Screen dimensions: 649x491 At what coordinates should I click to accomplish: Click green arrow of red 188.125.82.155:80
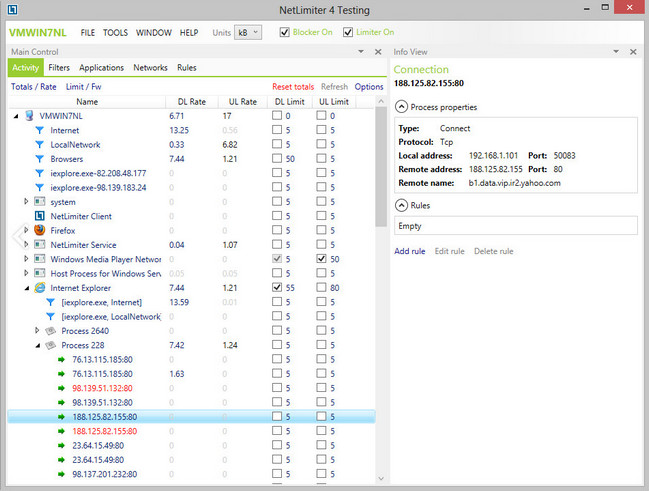[62, 431]
